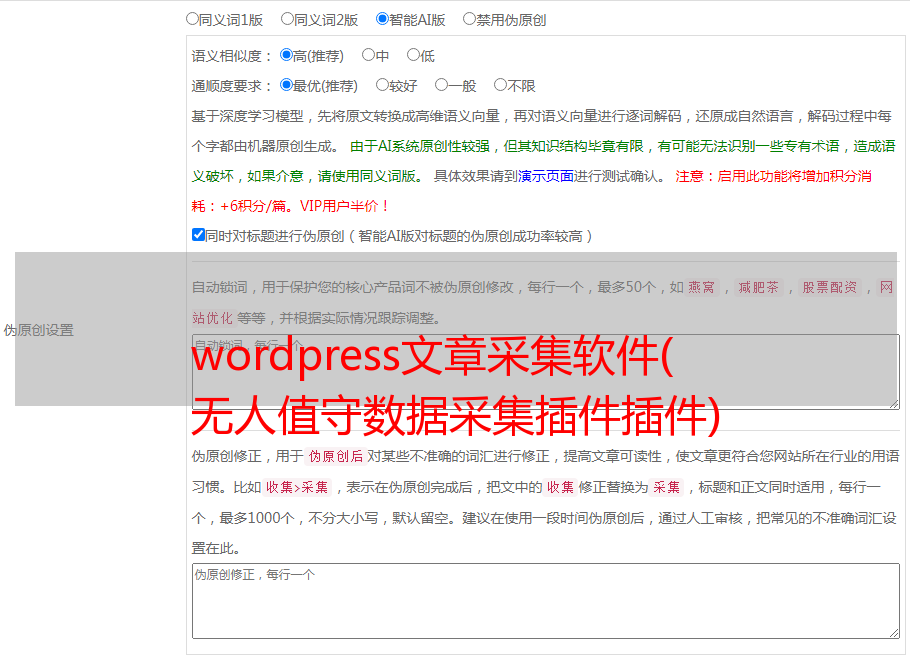Screen dimensions: 911x658
Task: Set 通顺度要求 to 最优(推荐)
Action: [286, 85]
